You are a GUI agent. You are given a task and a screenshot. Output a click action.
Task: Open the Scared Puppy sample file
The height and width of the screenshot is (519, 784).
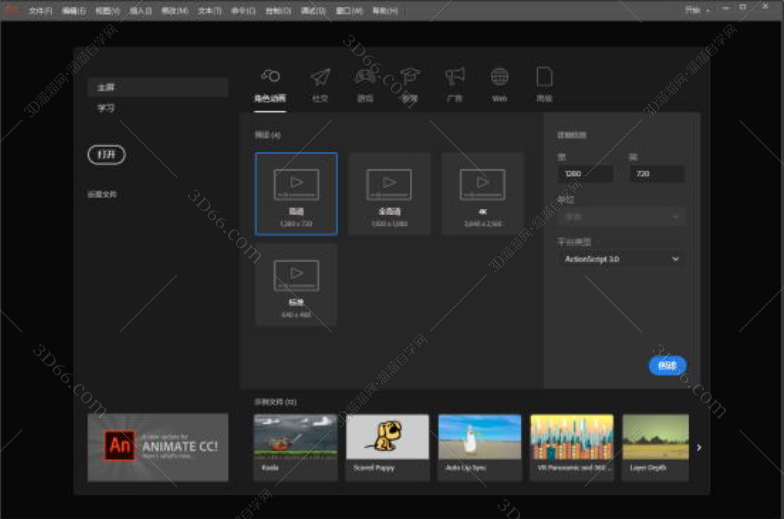coord(388,447)
